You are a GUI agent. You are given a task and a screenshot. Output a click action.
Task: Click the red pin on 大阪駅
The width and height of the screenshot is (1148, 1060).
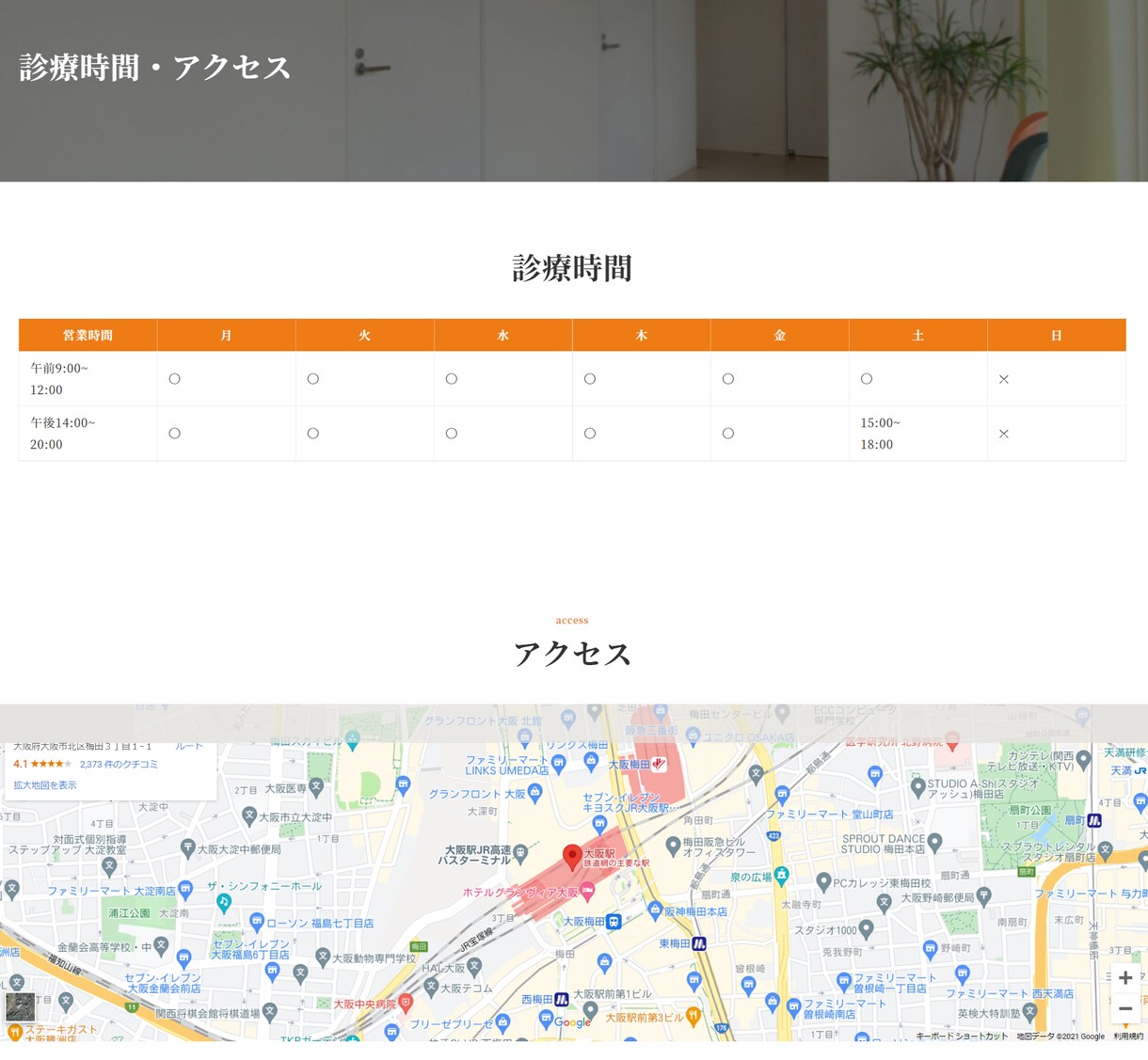click(572, 857)
